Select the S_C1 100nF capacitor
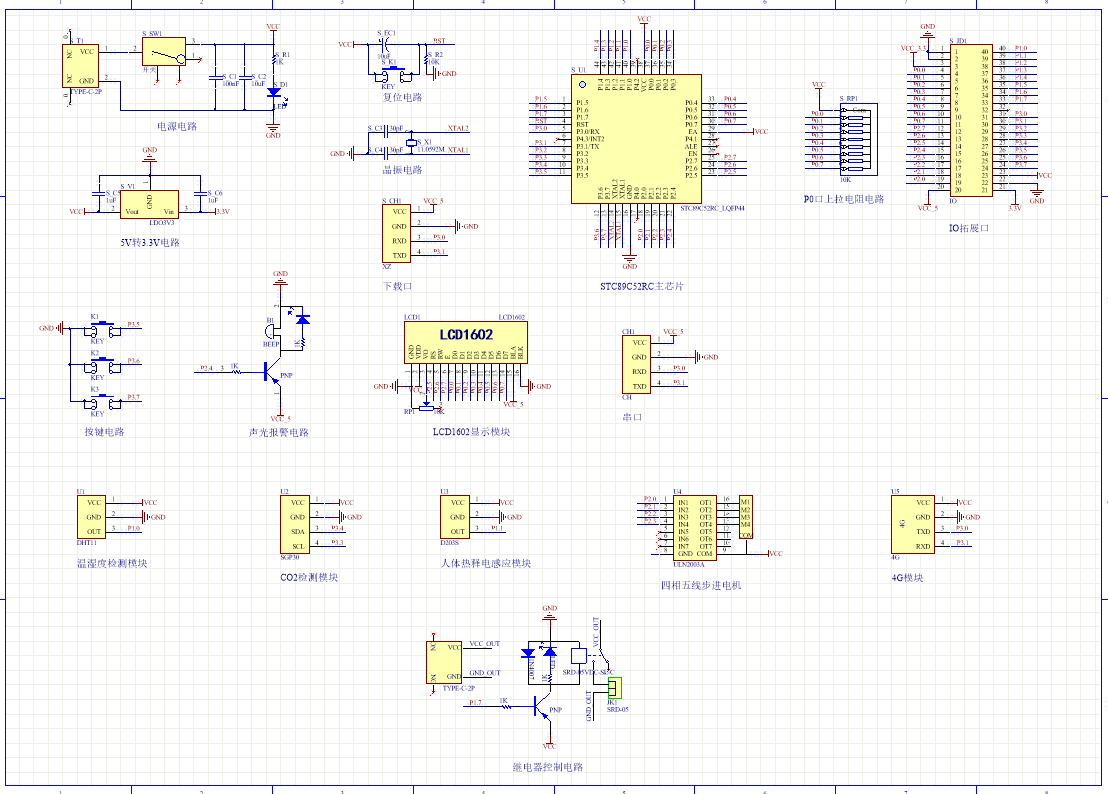The height and width of the screenshot is (794, 1108). (215, 77)
